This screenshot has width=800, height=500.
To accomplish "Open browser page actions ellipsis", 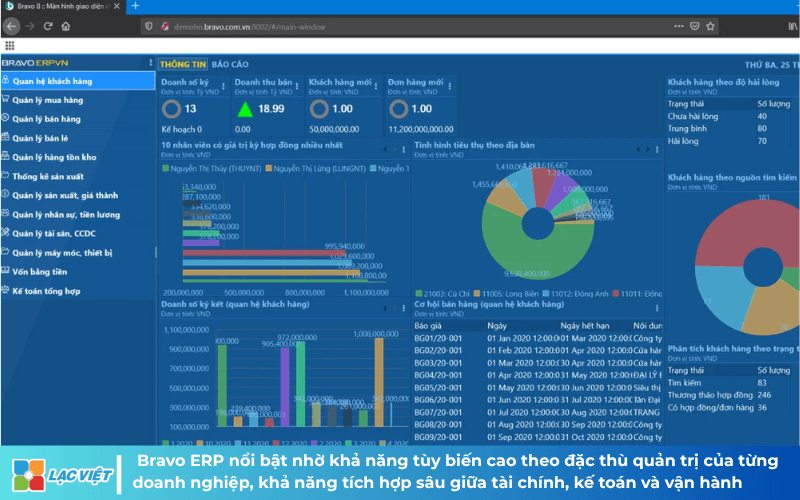I will [679, 26].
